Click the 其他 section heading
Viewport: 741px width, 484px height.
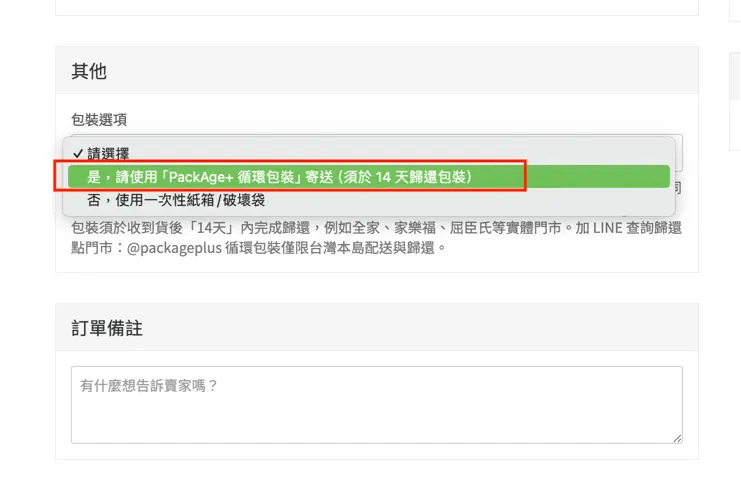pyautogui.click(x=89, y=71)
